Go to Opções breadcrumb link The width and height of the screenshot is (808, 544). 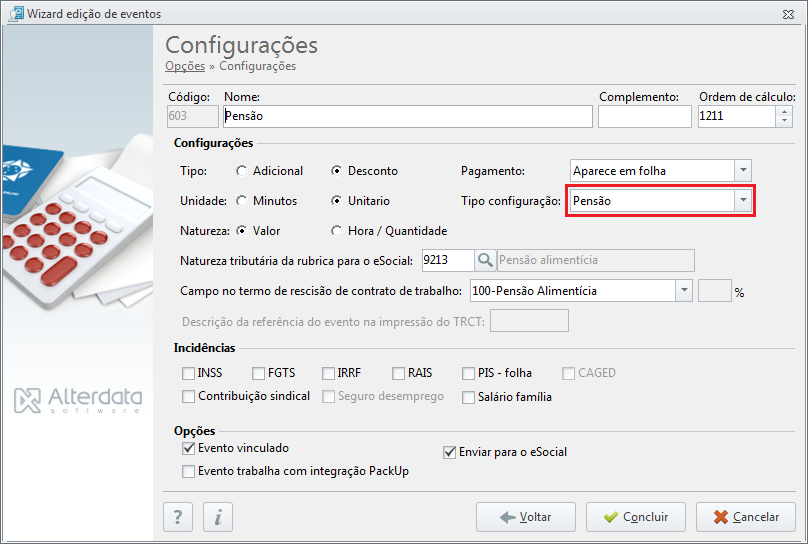pyautogui.click(x=185, y=66)
